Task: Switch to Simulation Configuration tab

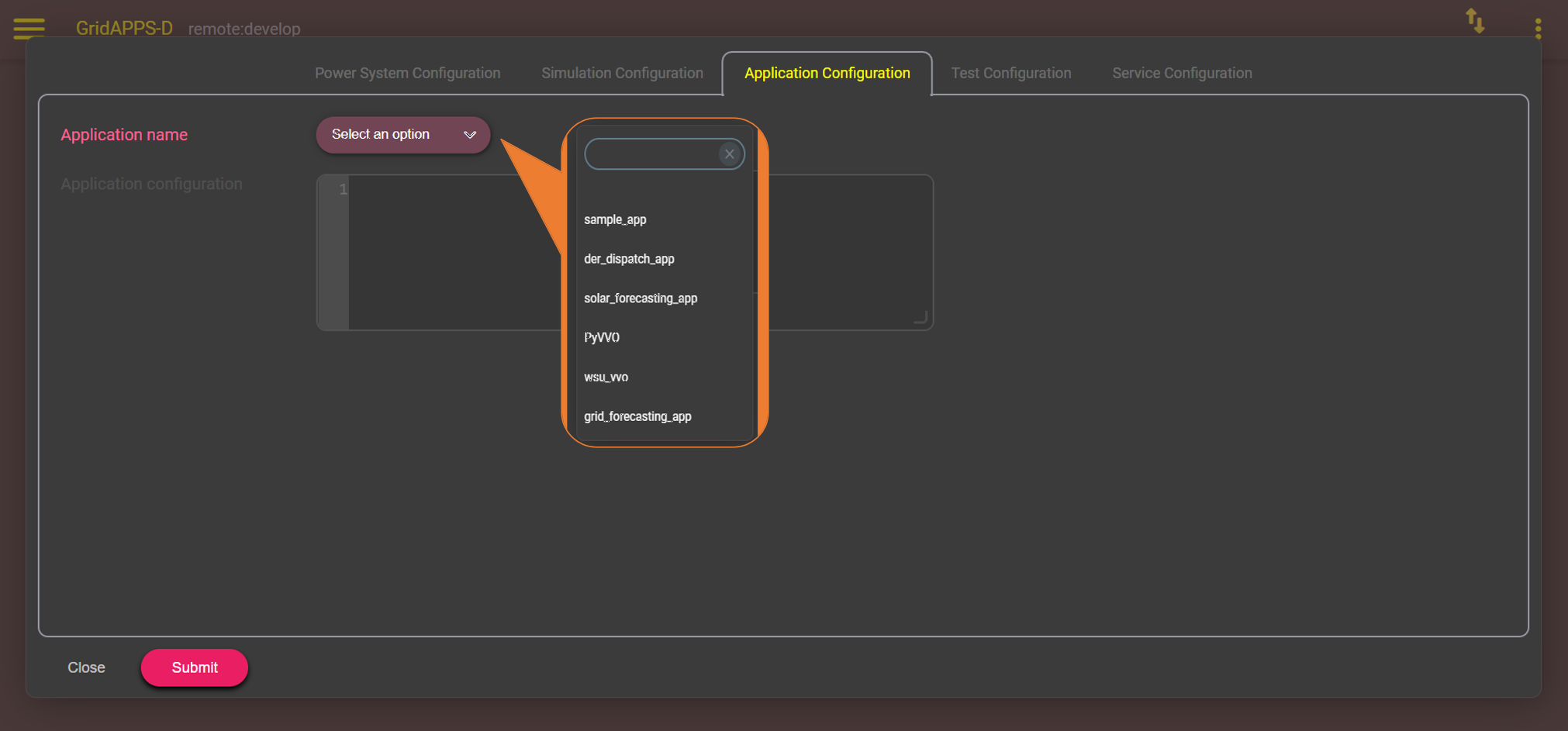Action: pos(622,73)
